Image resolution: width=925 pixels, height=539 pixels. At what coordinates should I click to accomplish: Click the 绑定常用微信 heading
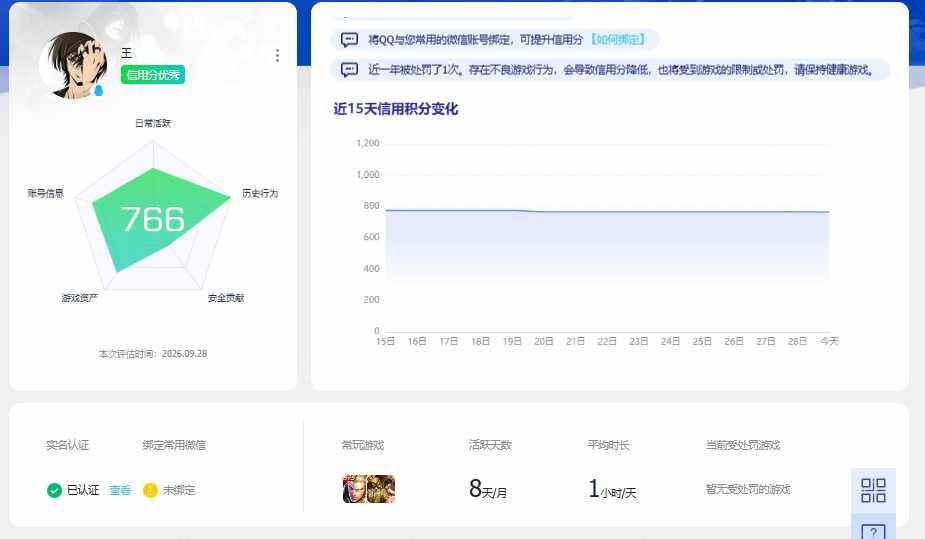[175, 445]
